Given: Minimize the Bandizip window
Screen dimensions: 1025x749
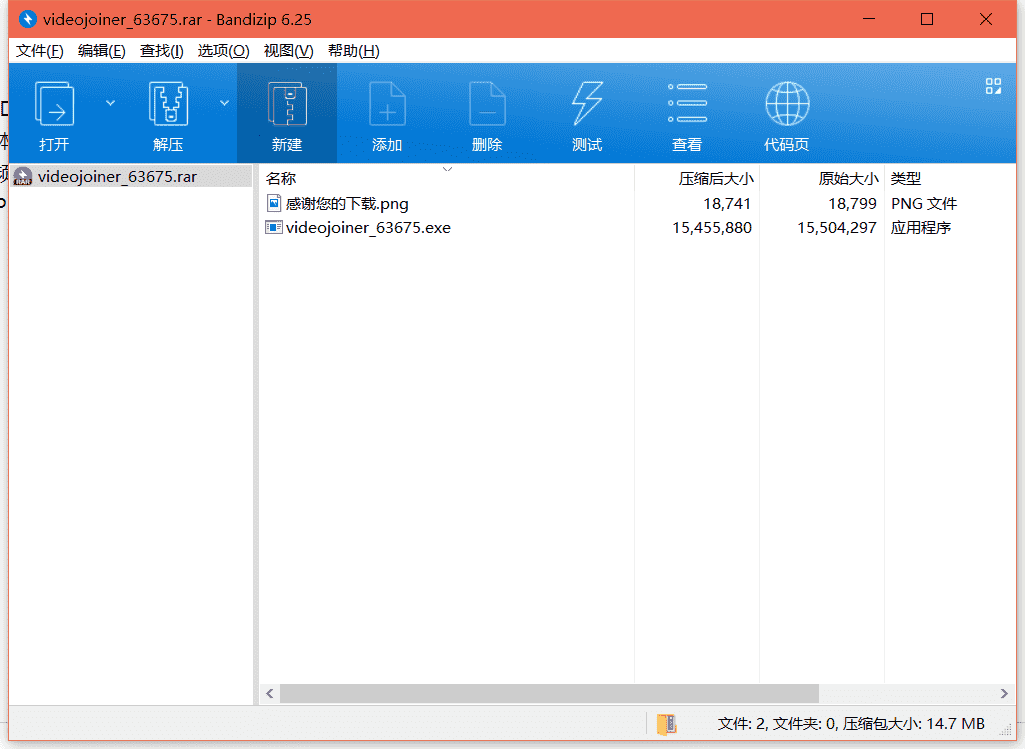Looking at the screenshot, I should [869, 19].
